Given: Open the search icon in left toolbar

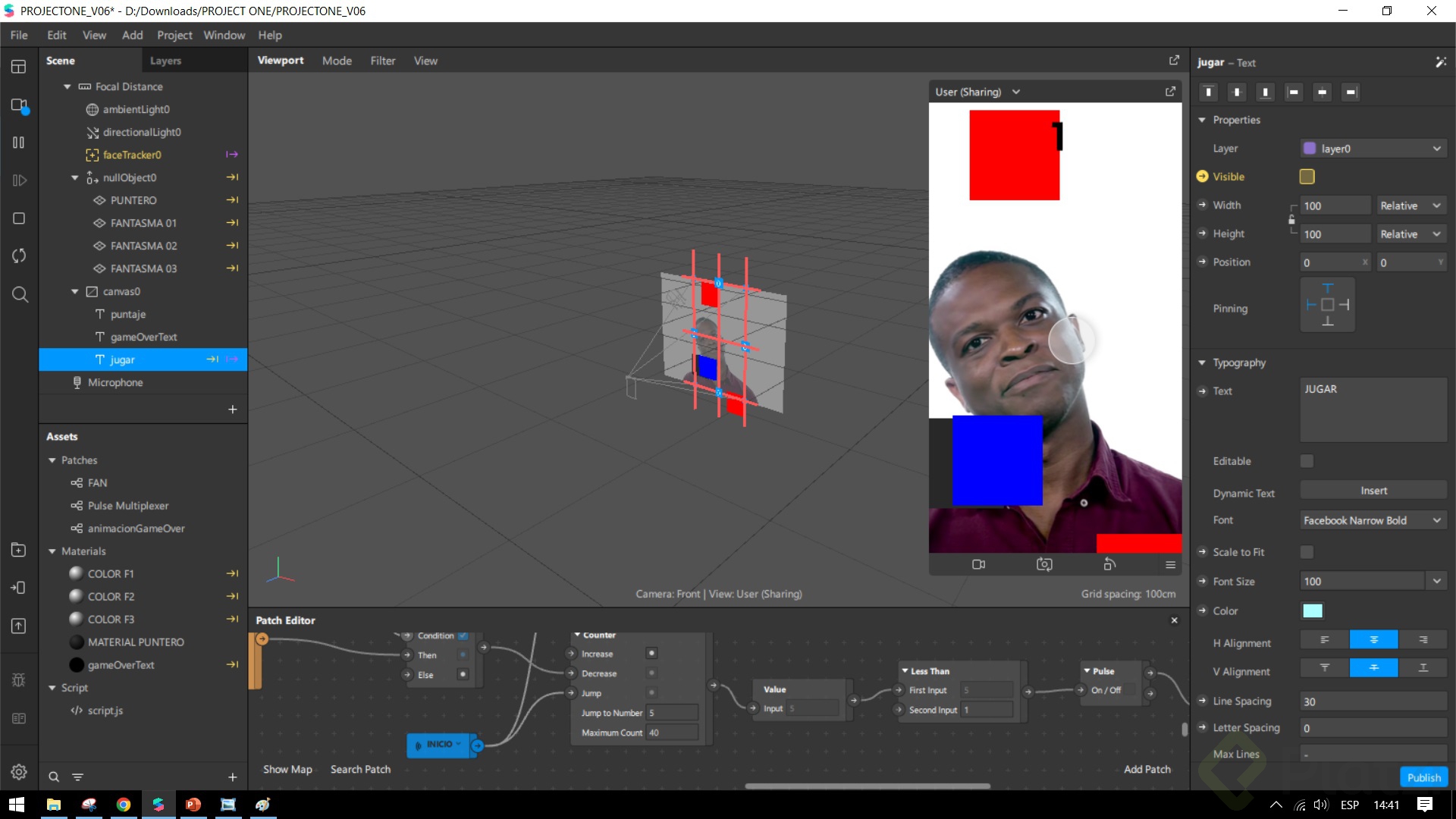Looking at the screenshot, I should click(x=20, y=294).
